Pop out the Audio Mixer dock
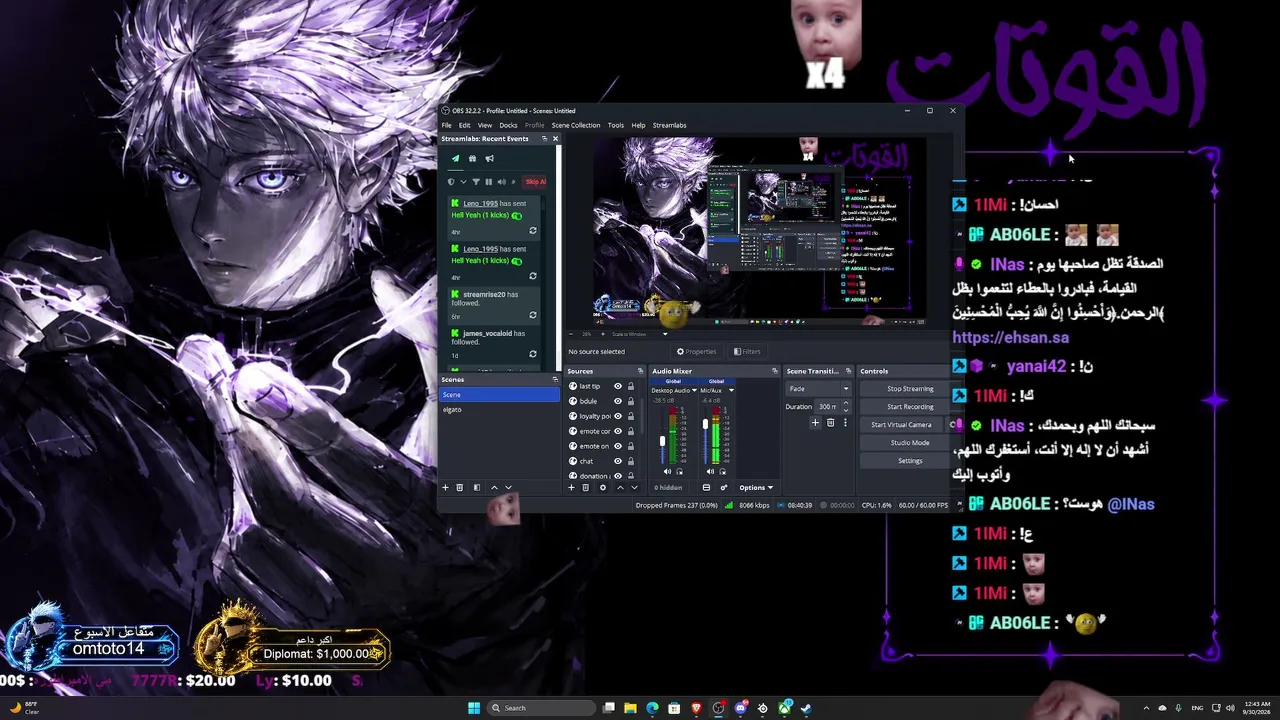Screen dimensions: 1280x720 tap(774, 371)
